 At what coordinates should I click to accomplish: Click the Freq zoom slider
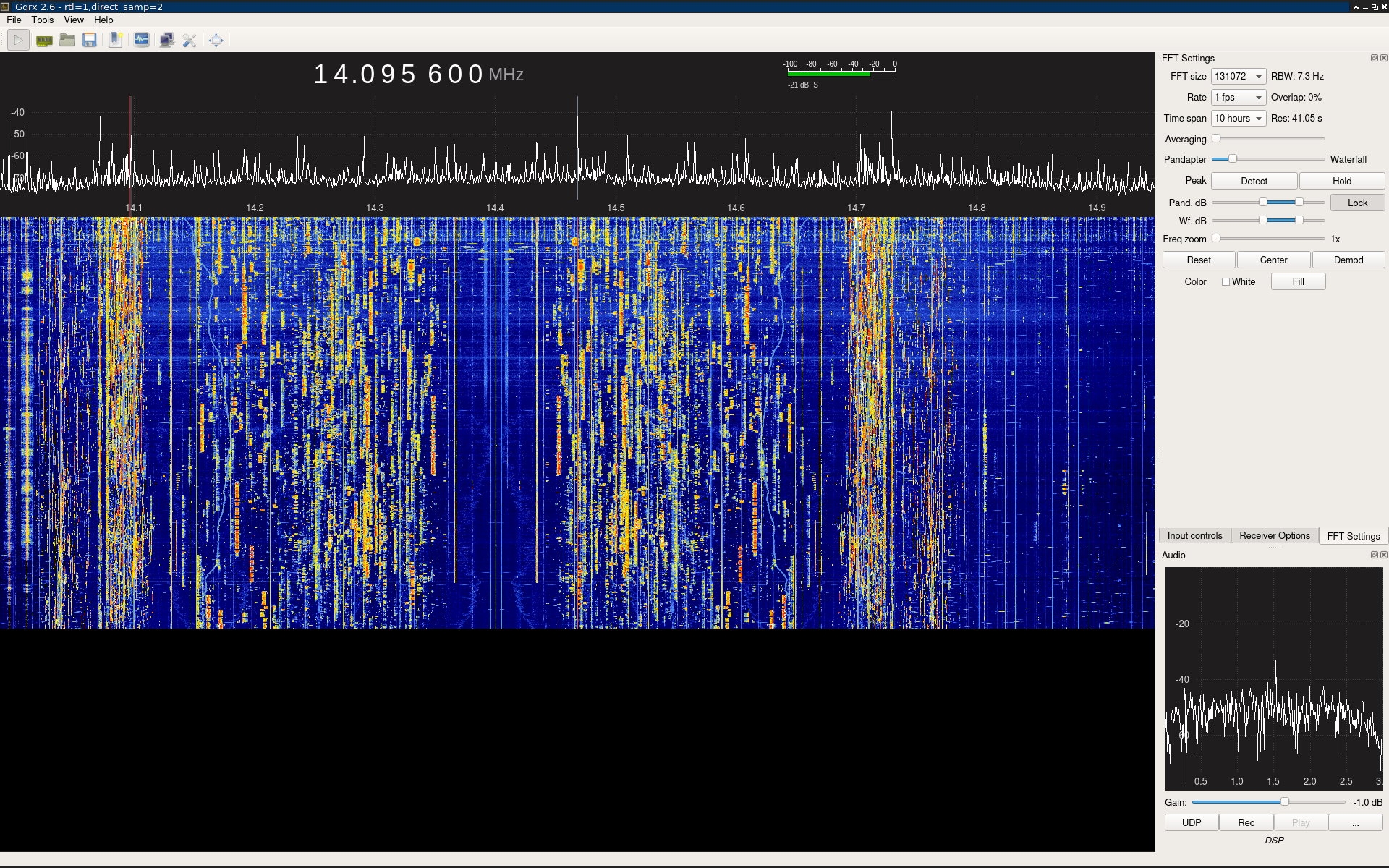tap(1268, 239)
